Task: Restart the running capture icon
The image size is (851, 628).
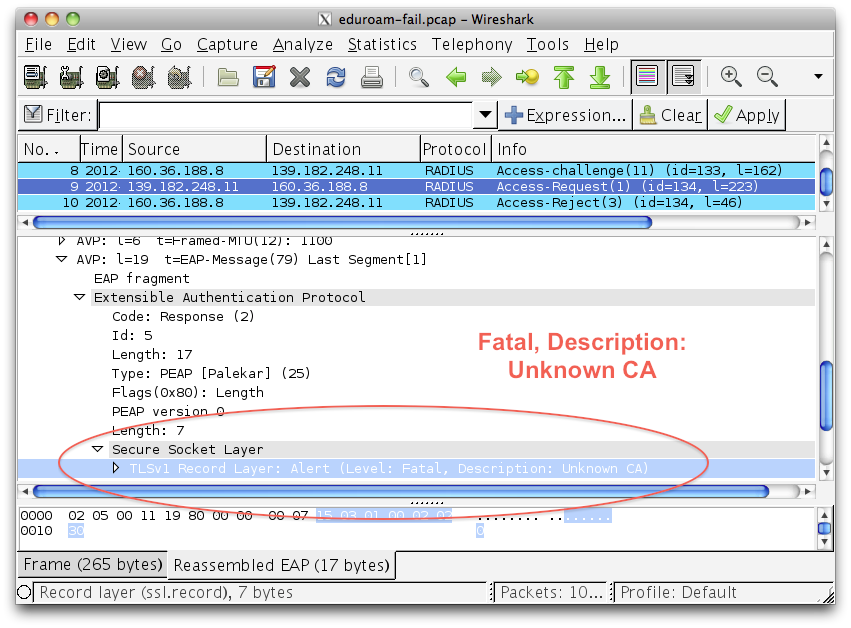Action: pyautogui.click(x=180, y=77)
